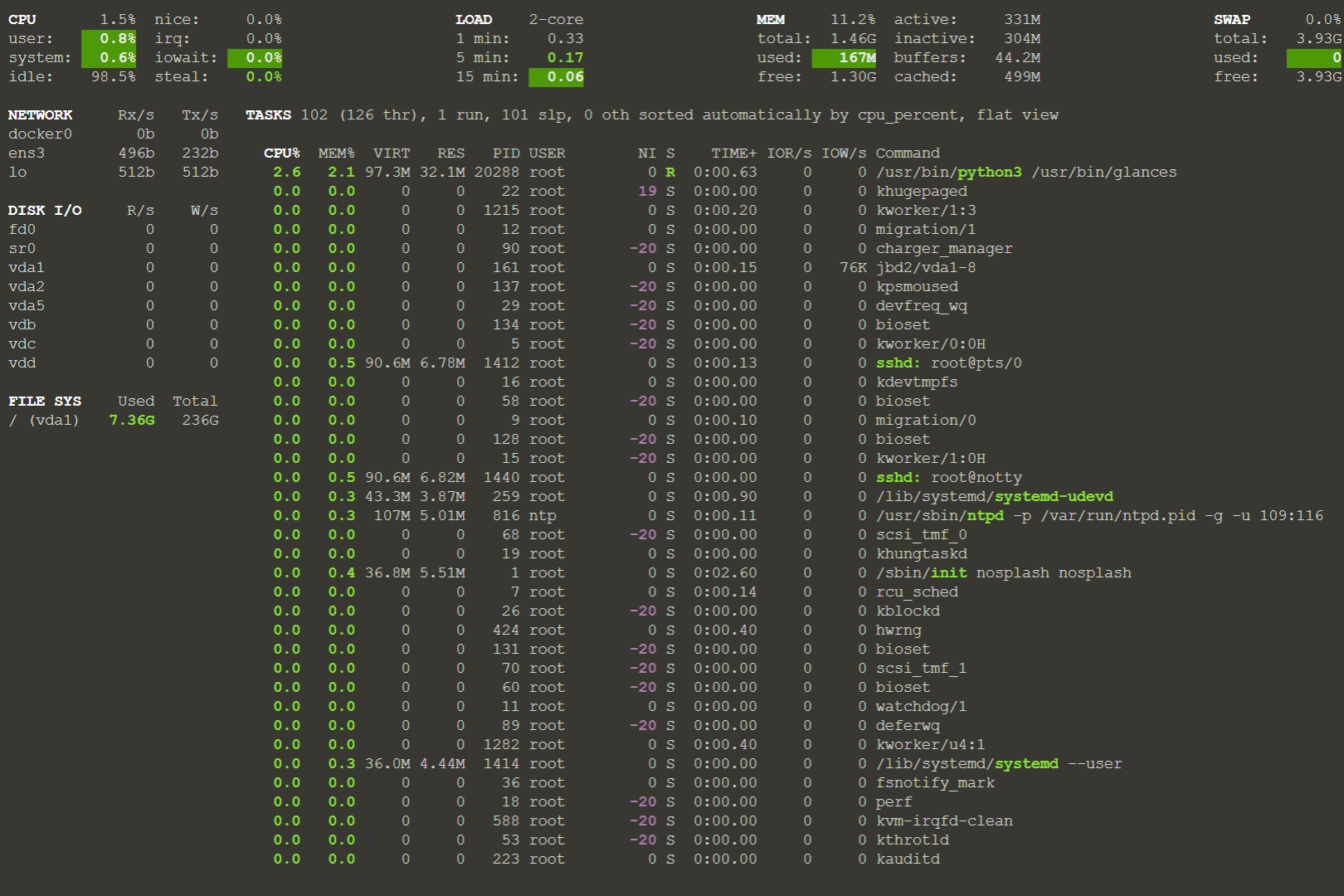
Task: Click the DISK I/O section header
Action: [x=45, y=210]
